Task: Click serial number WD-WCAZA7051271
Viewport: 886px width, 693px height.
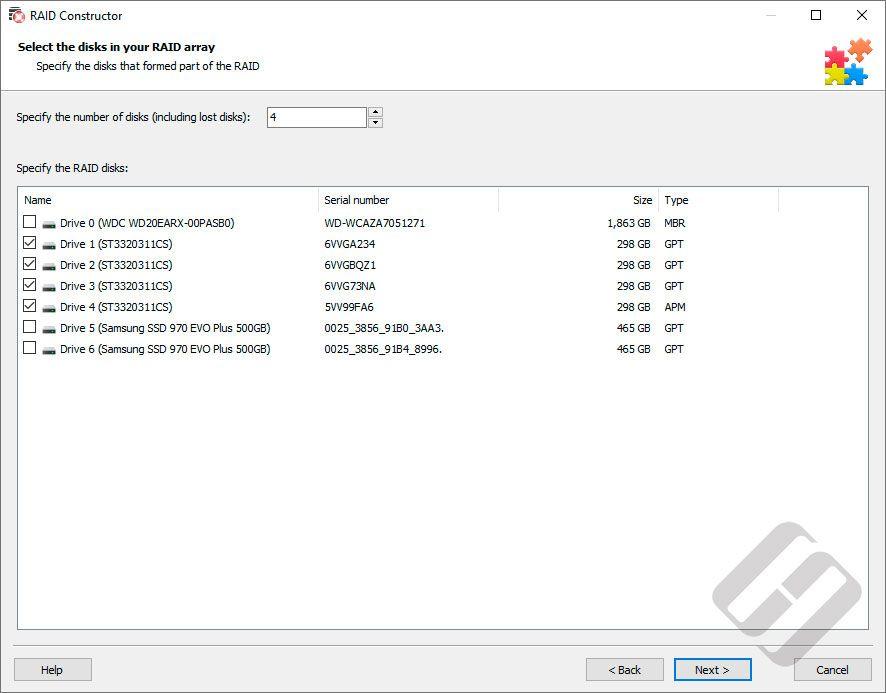Action: coord(375,223)
